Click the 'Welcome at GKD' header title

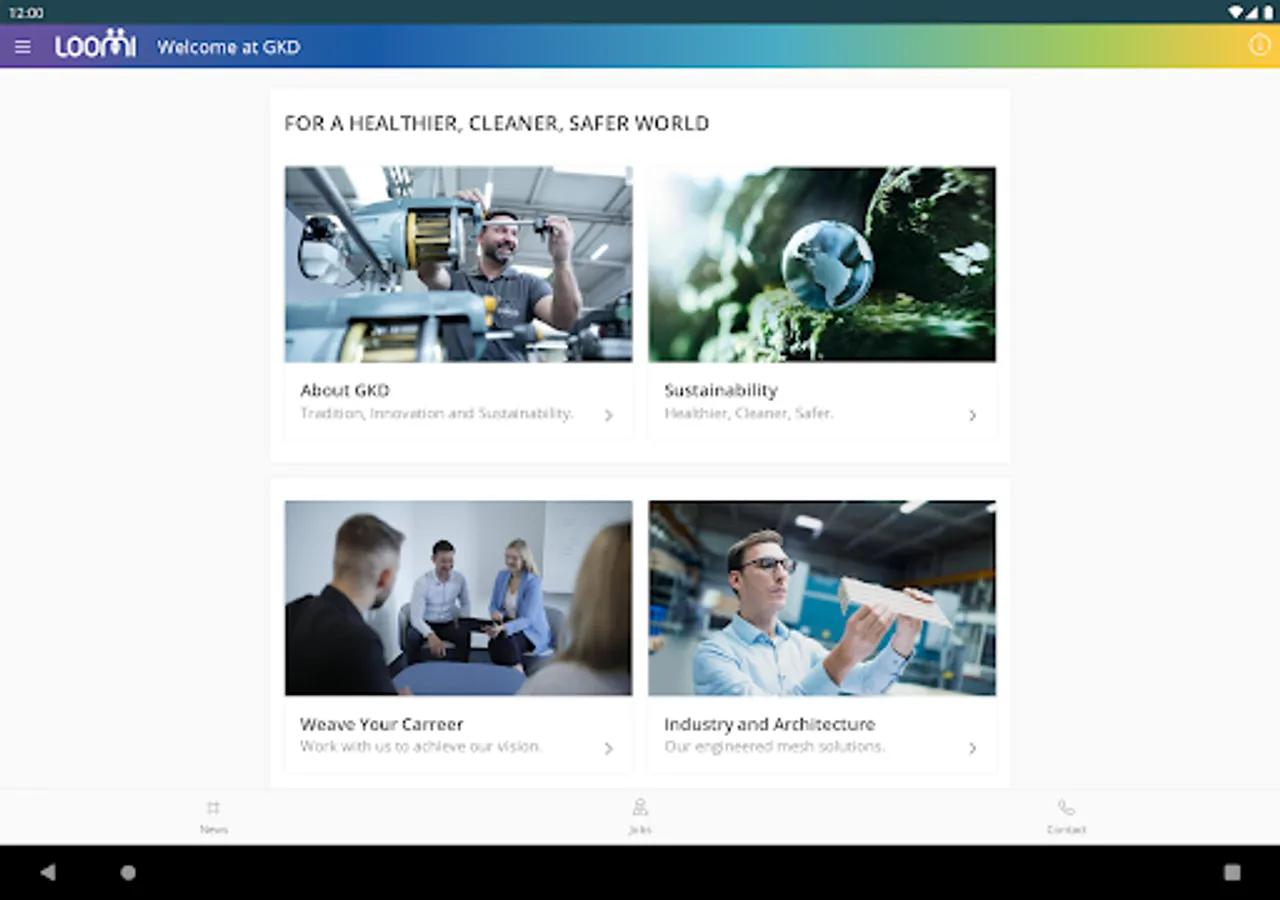(x=229, y=47)
